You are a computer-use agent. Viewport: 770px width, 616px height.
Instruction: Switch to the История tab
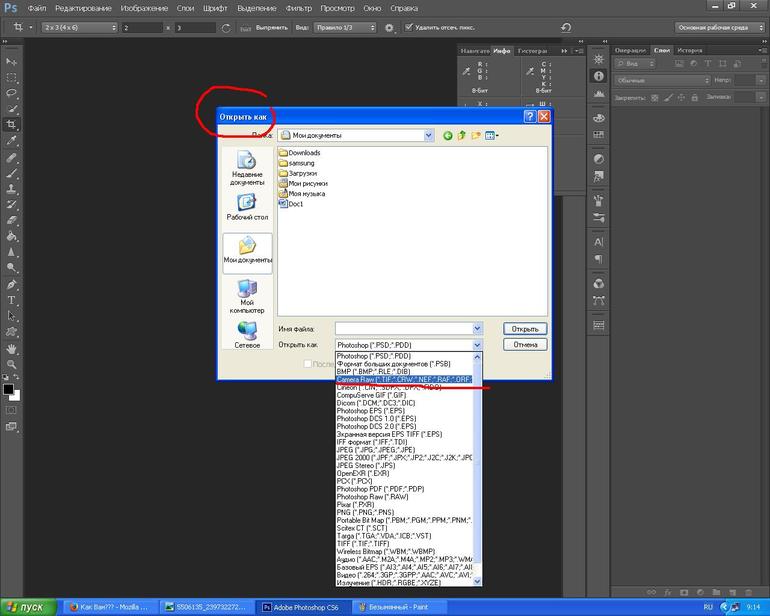689,50
